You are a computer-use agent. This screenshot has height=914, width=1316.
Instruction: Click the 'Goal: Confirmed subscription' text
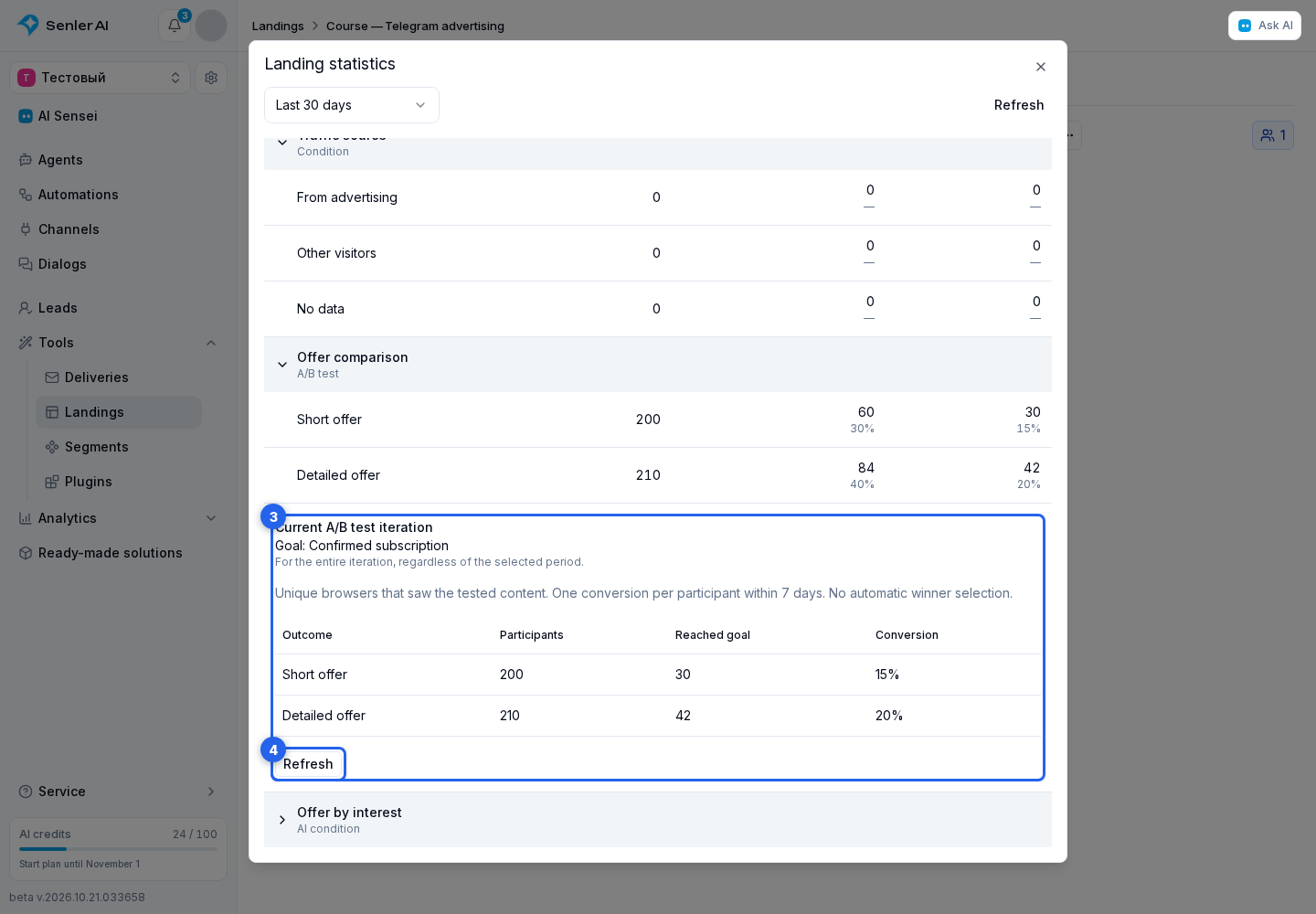coord(362,546)
